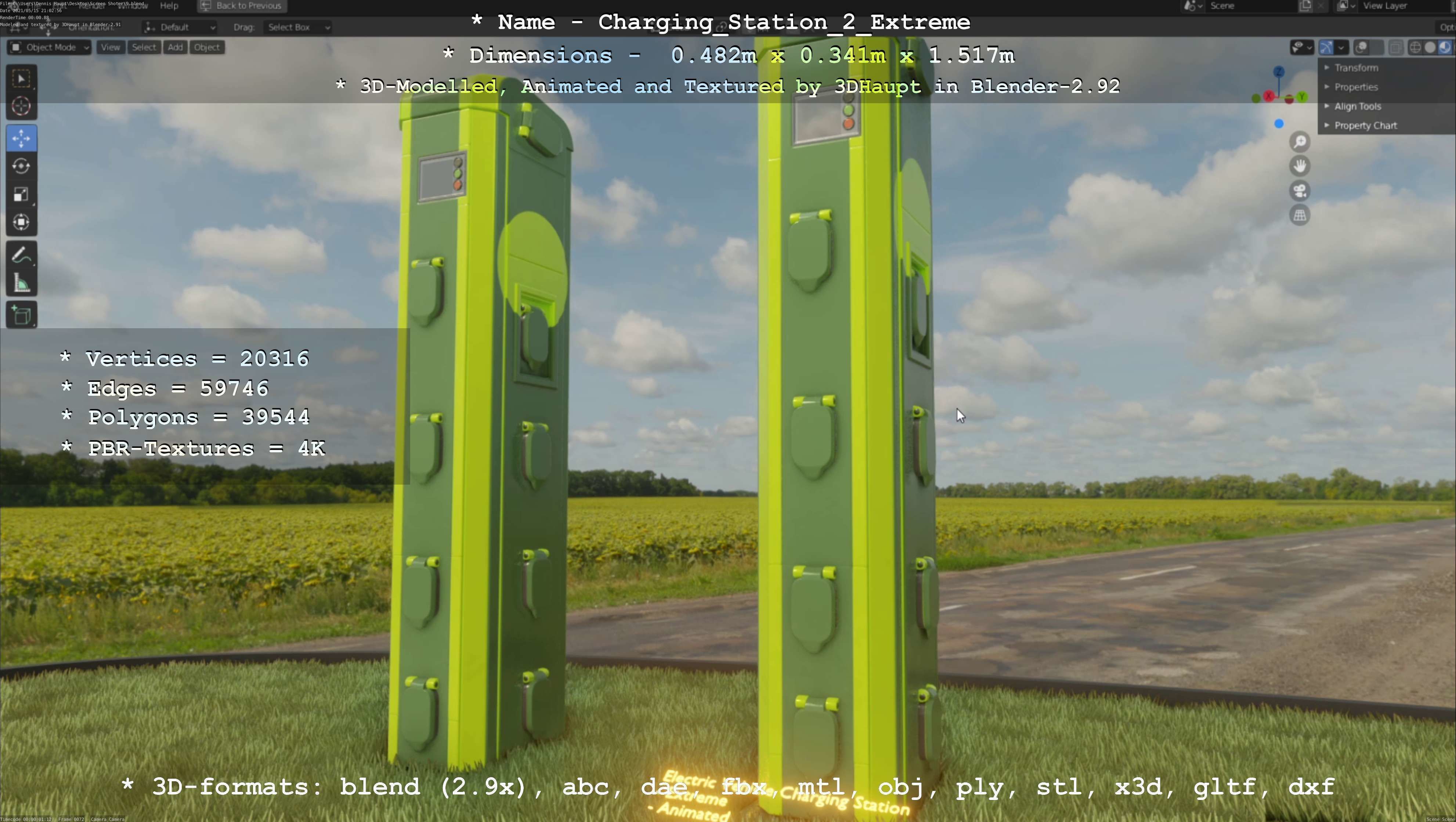
Task: Switch perspective/orthographic with grid icon
Action: [x=1300, y=215]
